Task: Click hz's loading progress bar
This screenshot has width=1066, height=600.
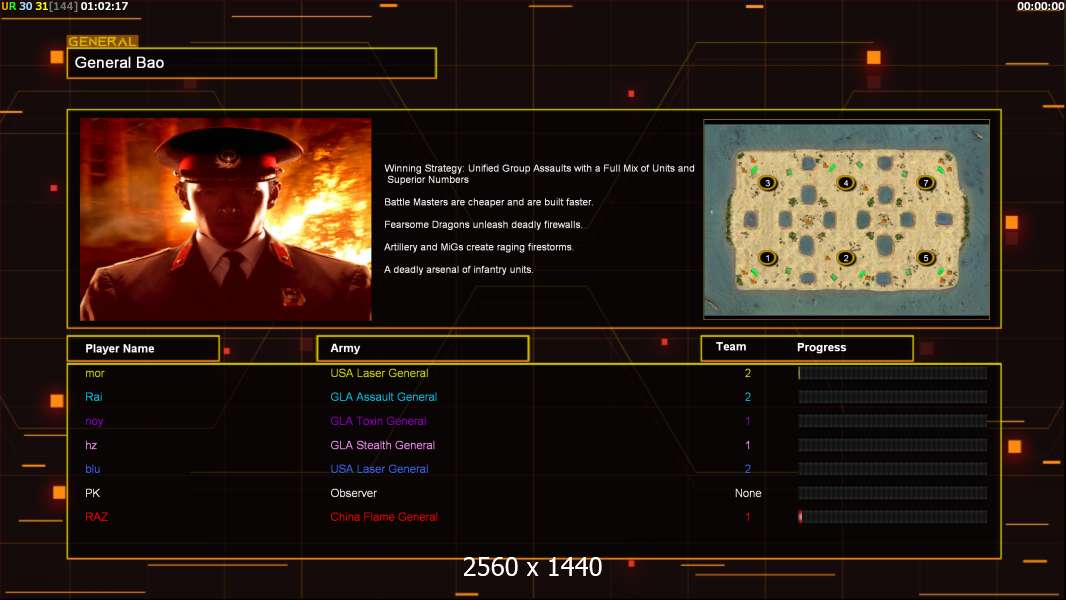Action: (893, 445)
